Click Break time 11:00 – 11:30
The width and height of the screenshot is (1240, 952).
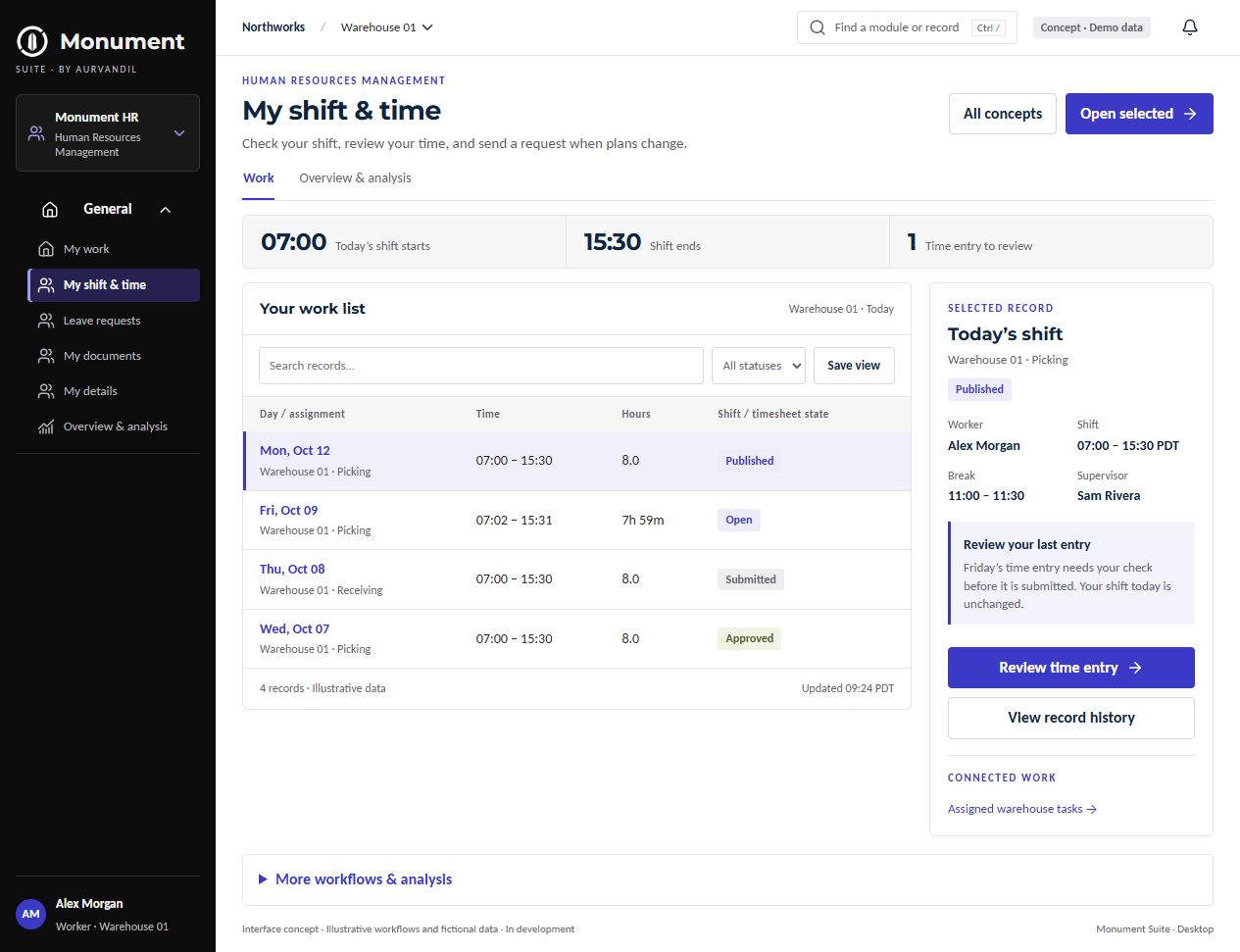986,496
